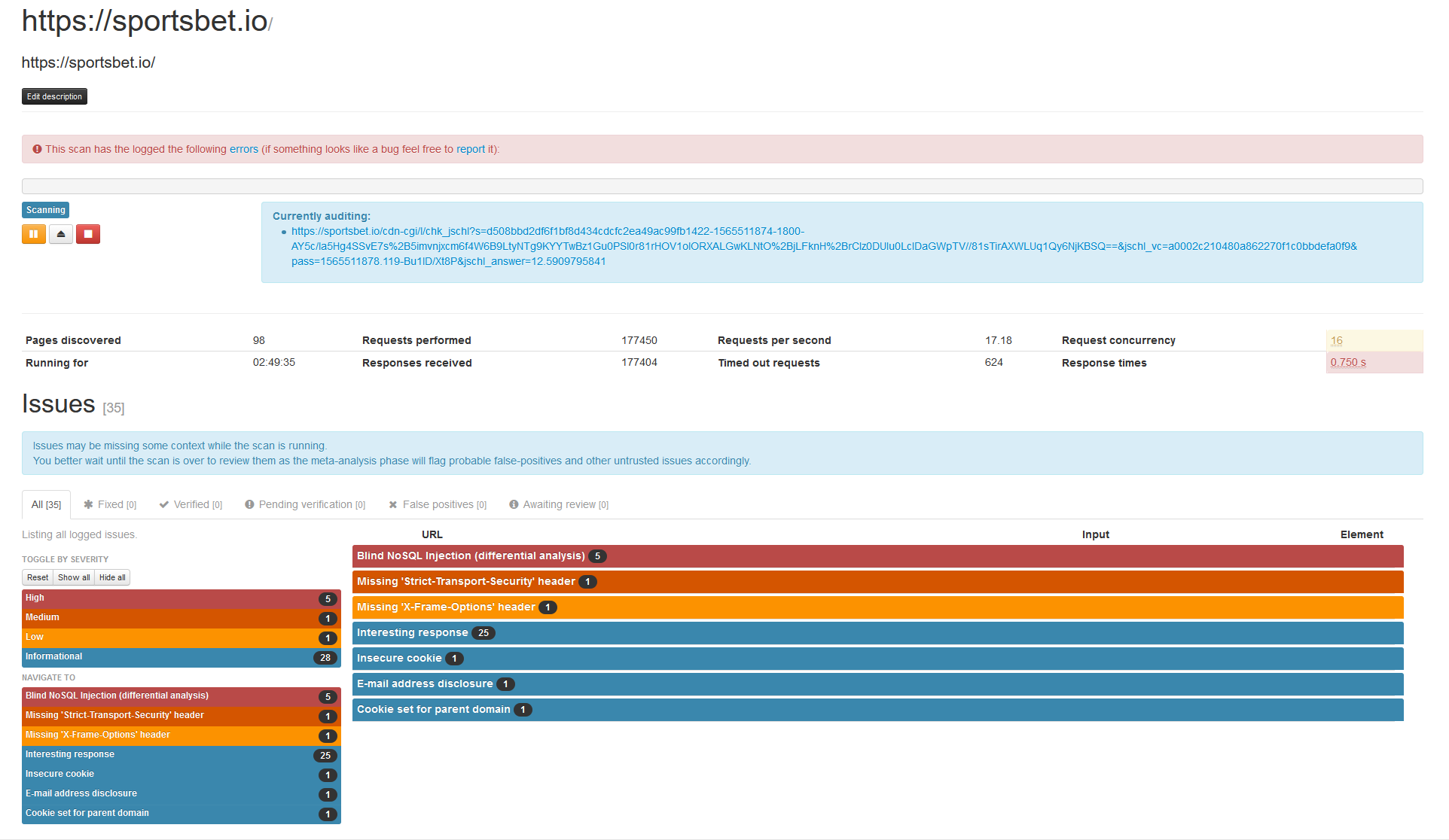The width and height of the screenshot is (1449, 840).
Task: Open the Edit description button
Action: (x=54, y=96)
